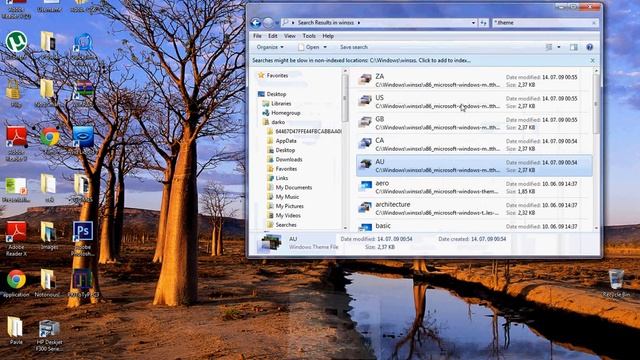640x360 pixels.
Task: Select My Pictures in navigation tree
Action: pyautogui.click(x=285, y=207)
